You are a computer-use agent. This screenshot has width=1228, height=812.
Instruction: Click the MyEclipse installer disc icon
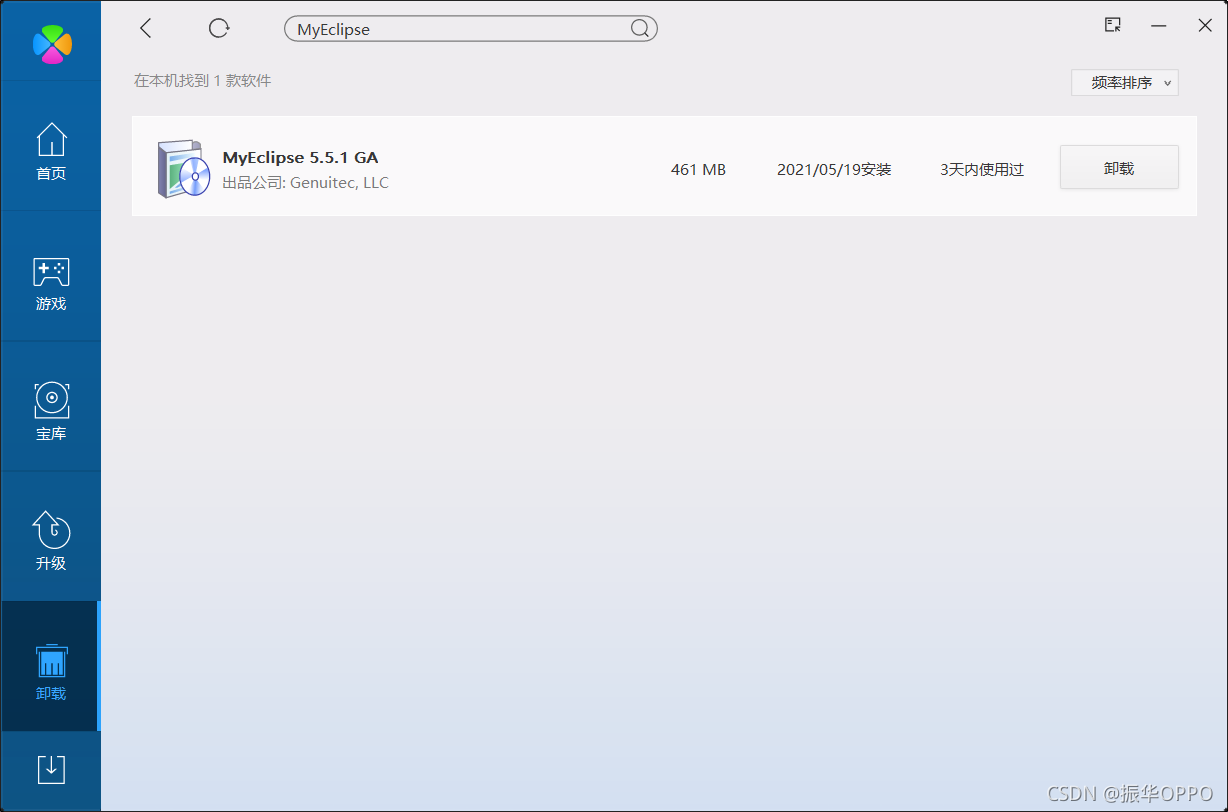click(x=183, y=169)
